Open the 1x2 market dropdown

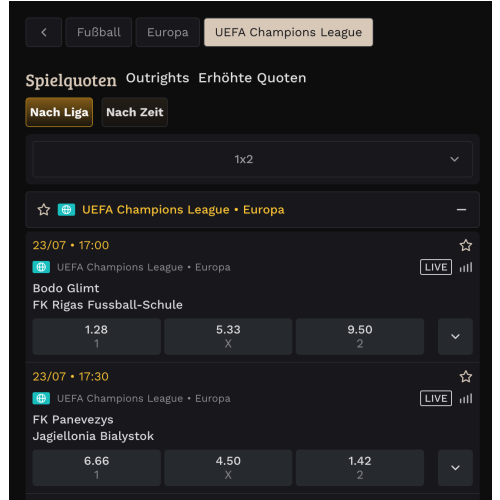(252, 159)
